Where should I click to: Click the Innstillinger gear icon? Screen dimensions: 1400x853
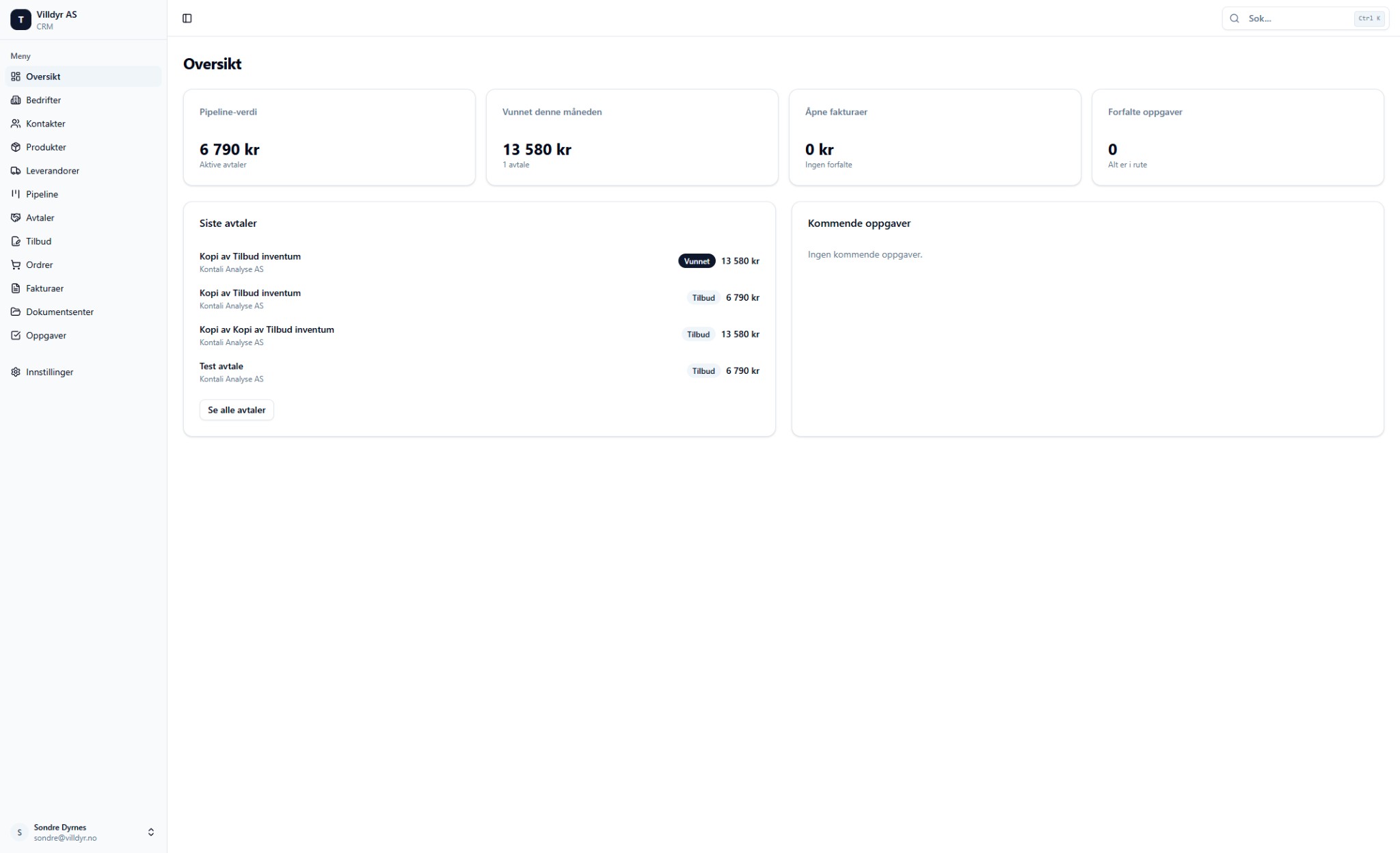(16, 372)
